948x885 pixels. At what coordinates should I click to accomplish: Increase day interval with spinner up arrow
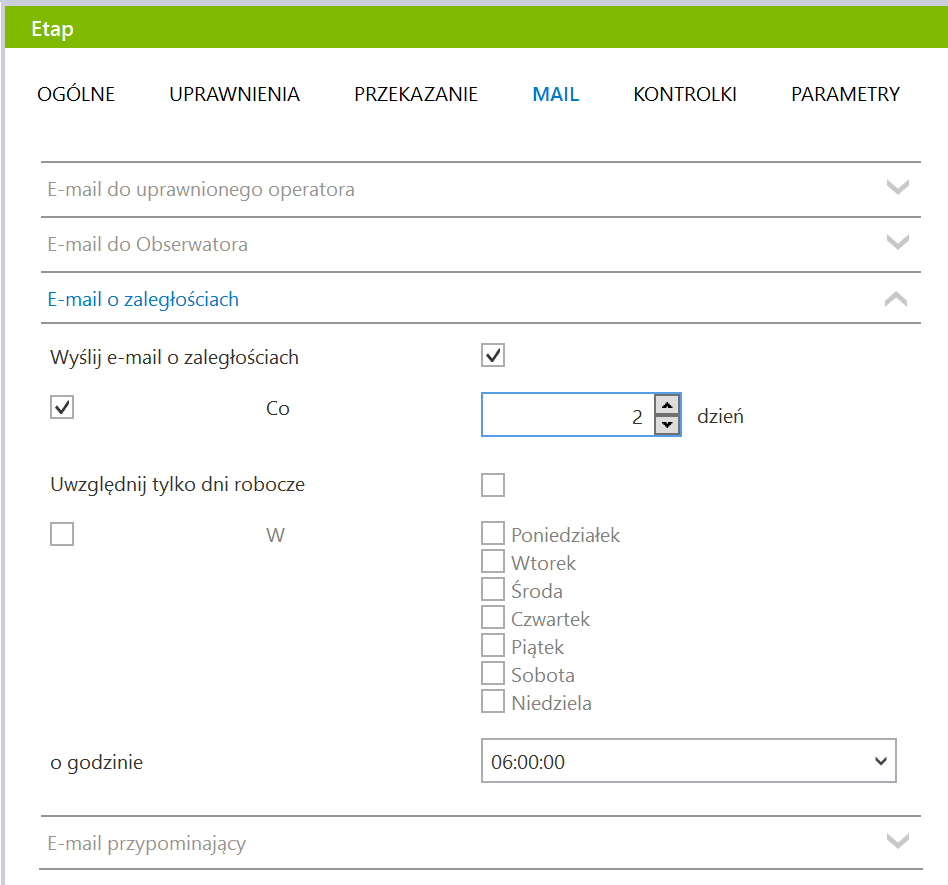pyautogui.click(x=667, y=405)
